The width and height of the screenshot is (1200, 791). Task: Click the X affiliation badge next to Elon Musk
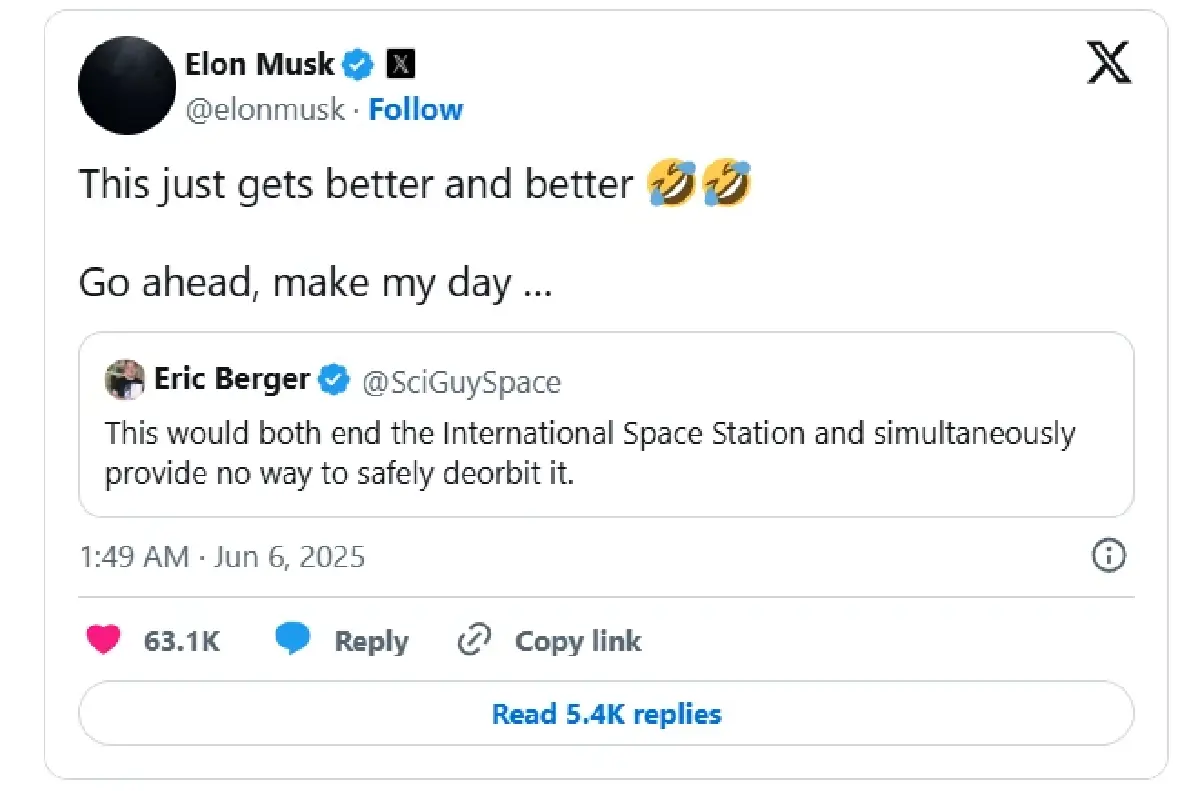400,66
